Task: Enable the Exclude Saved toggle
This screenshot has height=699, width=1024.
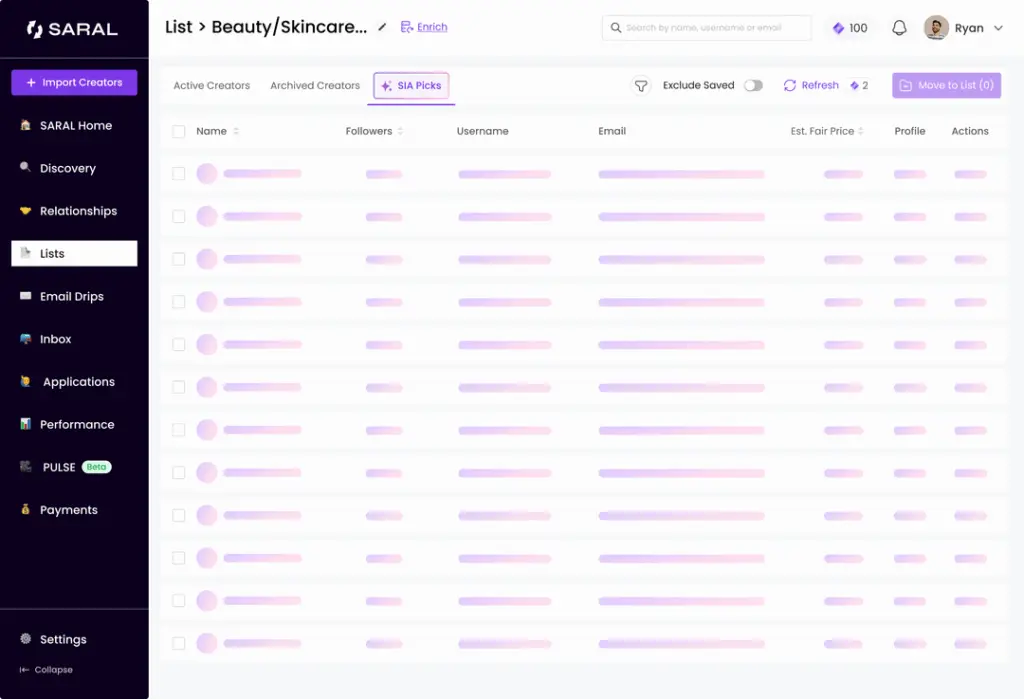Action: [751, 86]
